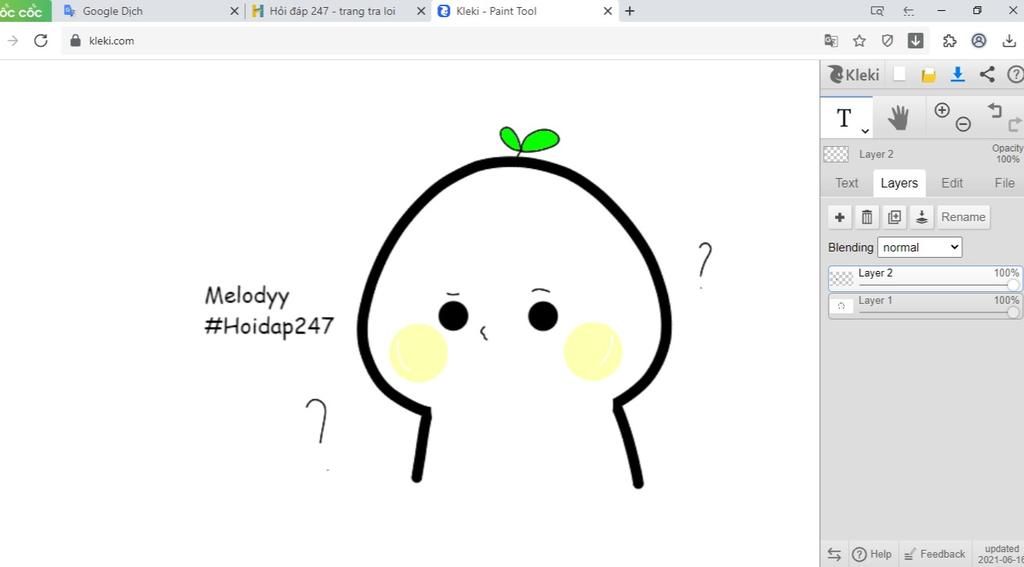
Task: Click the Layer 2 thumbnail preview
Action: (842, 278)
